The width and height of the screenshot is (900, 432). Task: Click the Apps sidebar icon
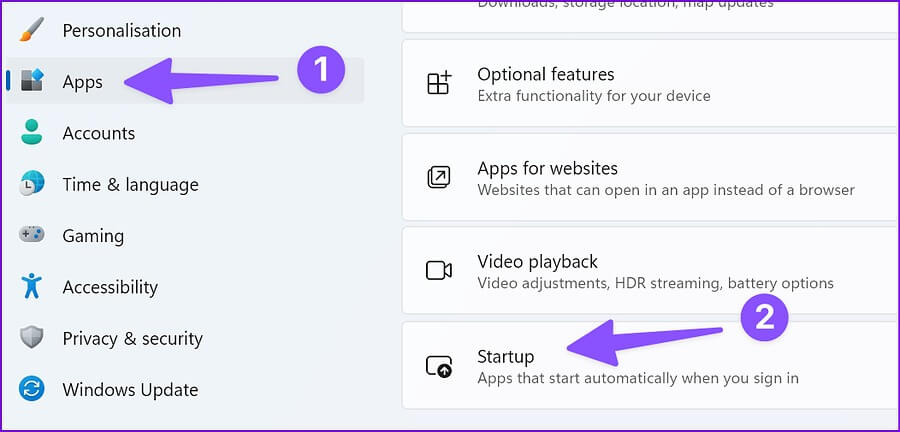[x=32, y=81]
